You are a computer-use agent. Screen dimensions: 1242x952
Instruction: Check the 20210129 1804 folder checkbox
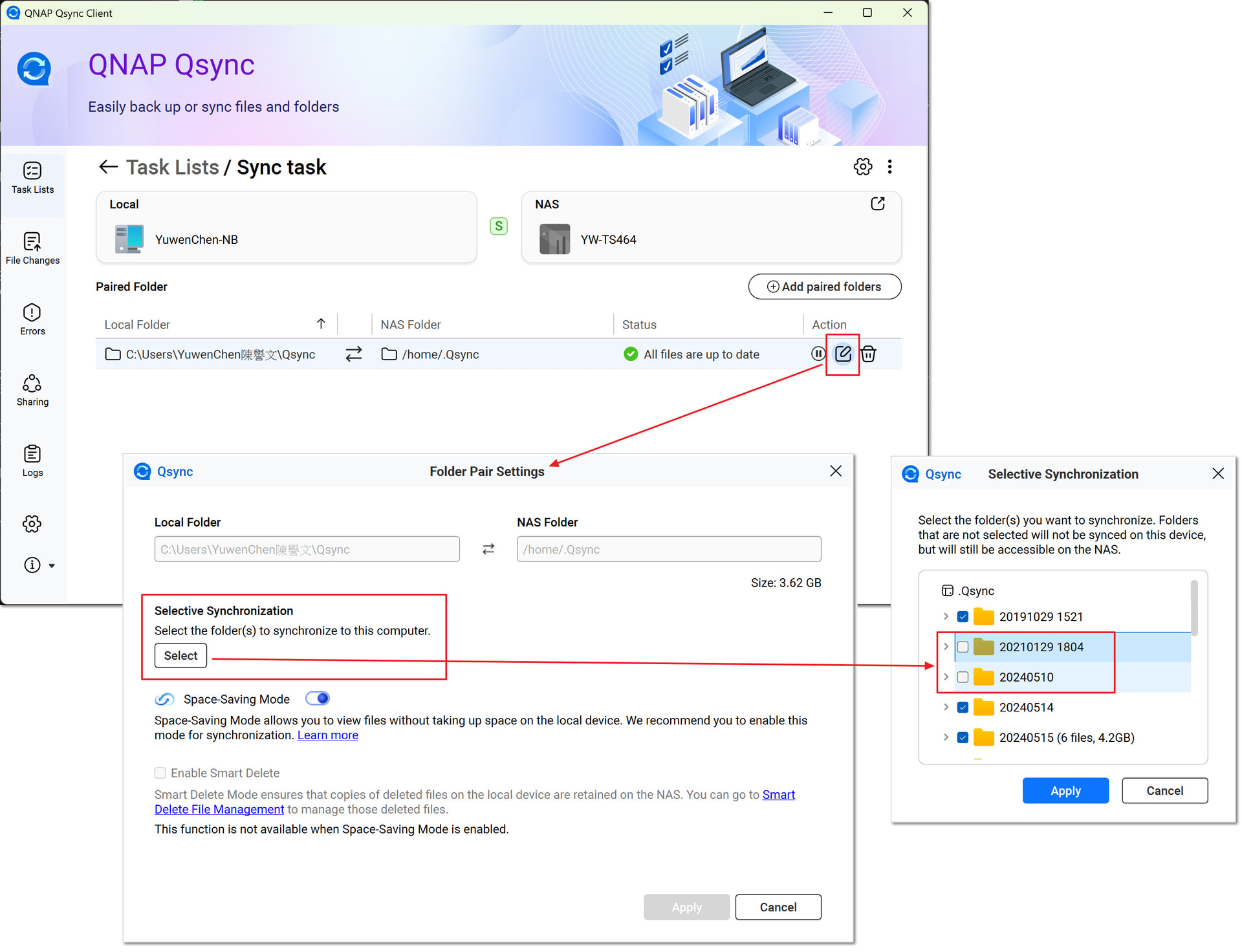[963, 647]
